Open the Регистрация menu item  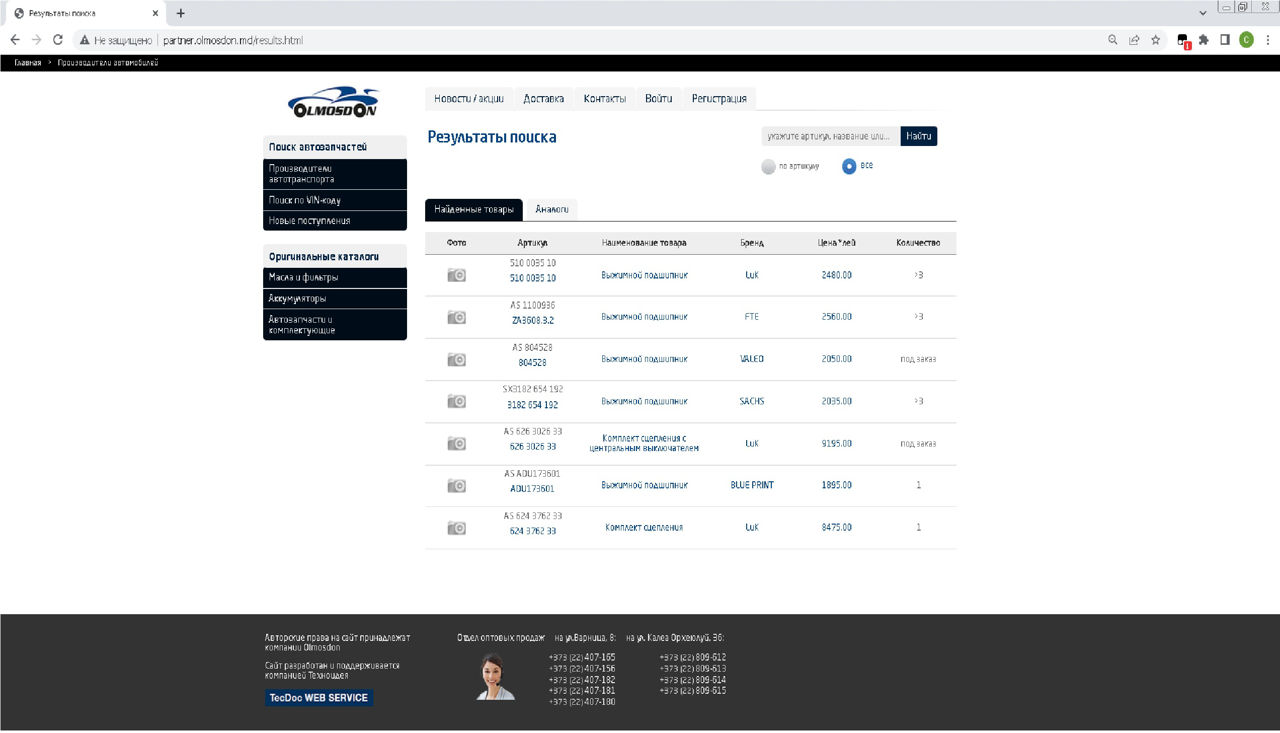719,98
